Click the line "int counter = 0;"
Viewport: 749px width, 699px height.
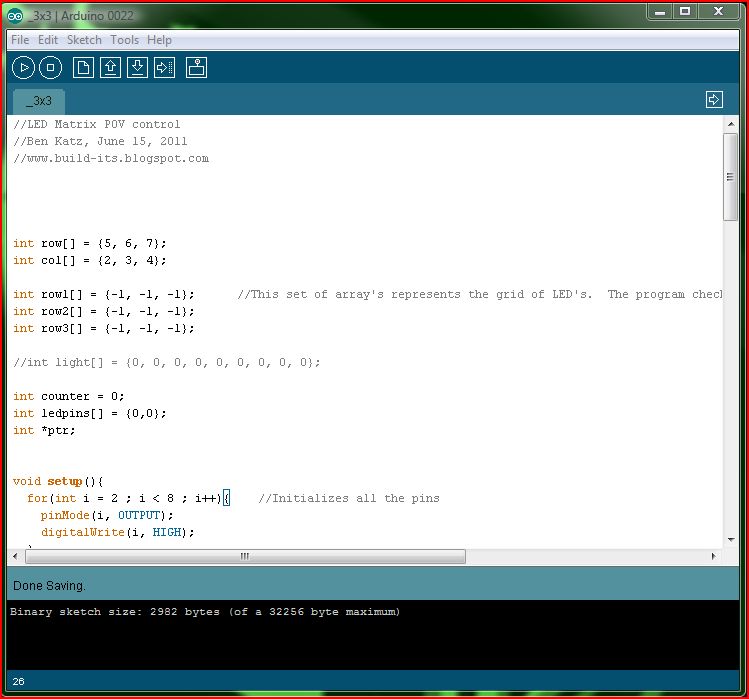tap(69, 396)
